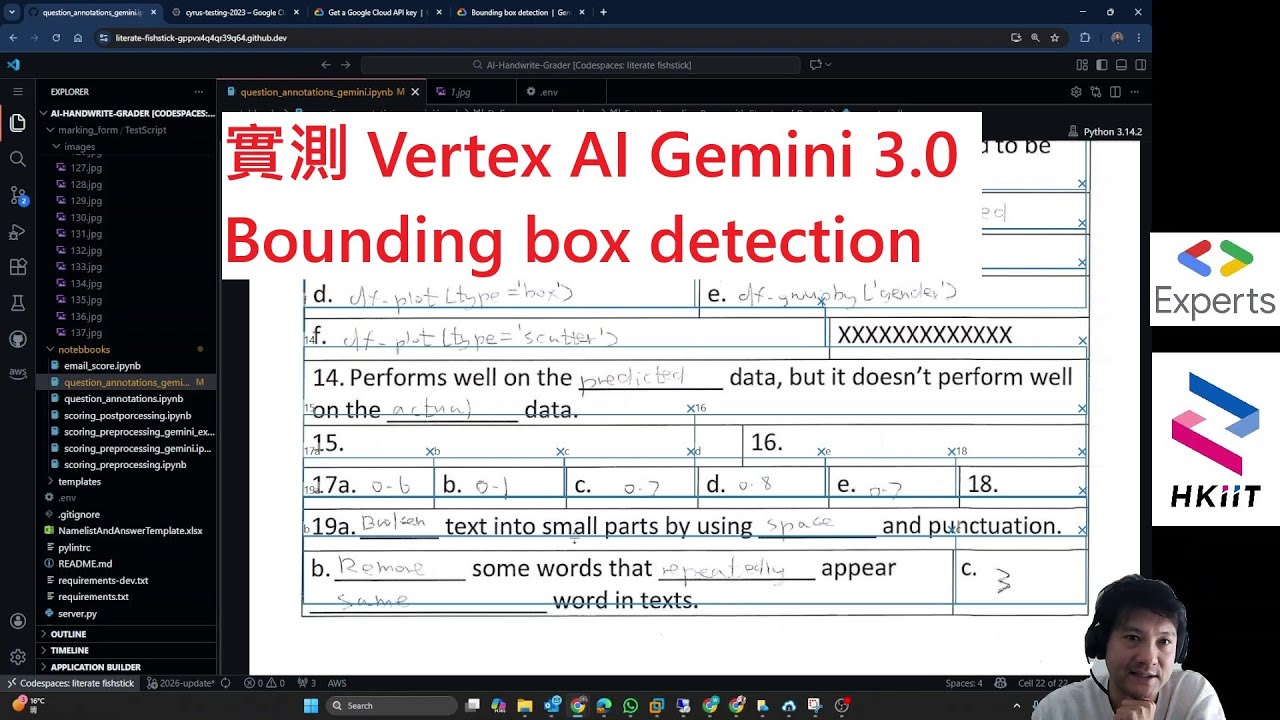
Task: Open the Search view in the activity bar
Action: pyautogui.click(x=17, y=159)
